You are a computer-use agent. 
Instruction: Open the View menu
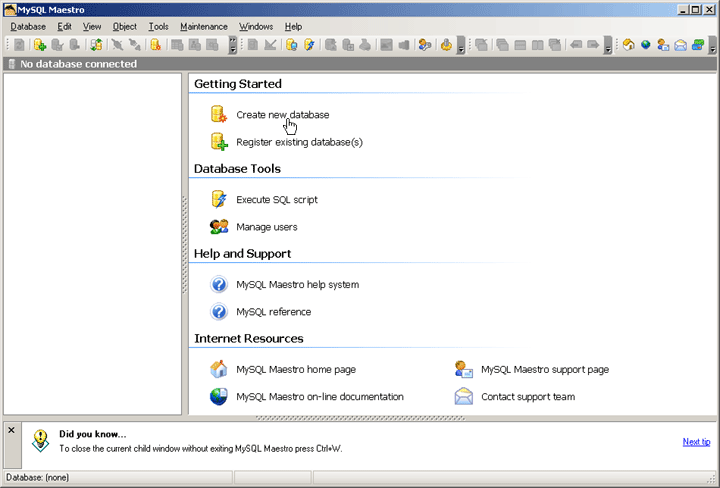click(92, 27)
